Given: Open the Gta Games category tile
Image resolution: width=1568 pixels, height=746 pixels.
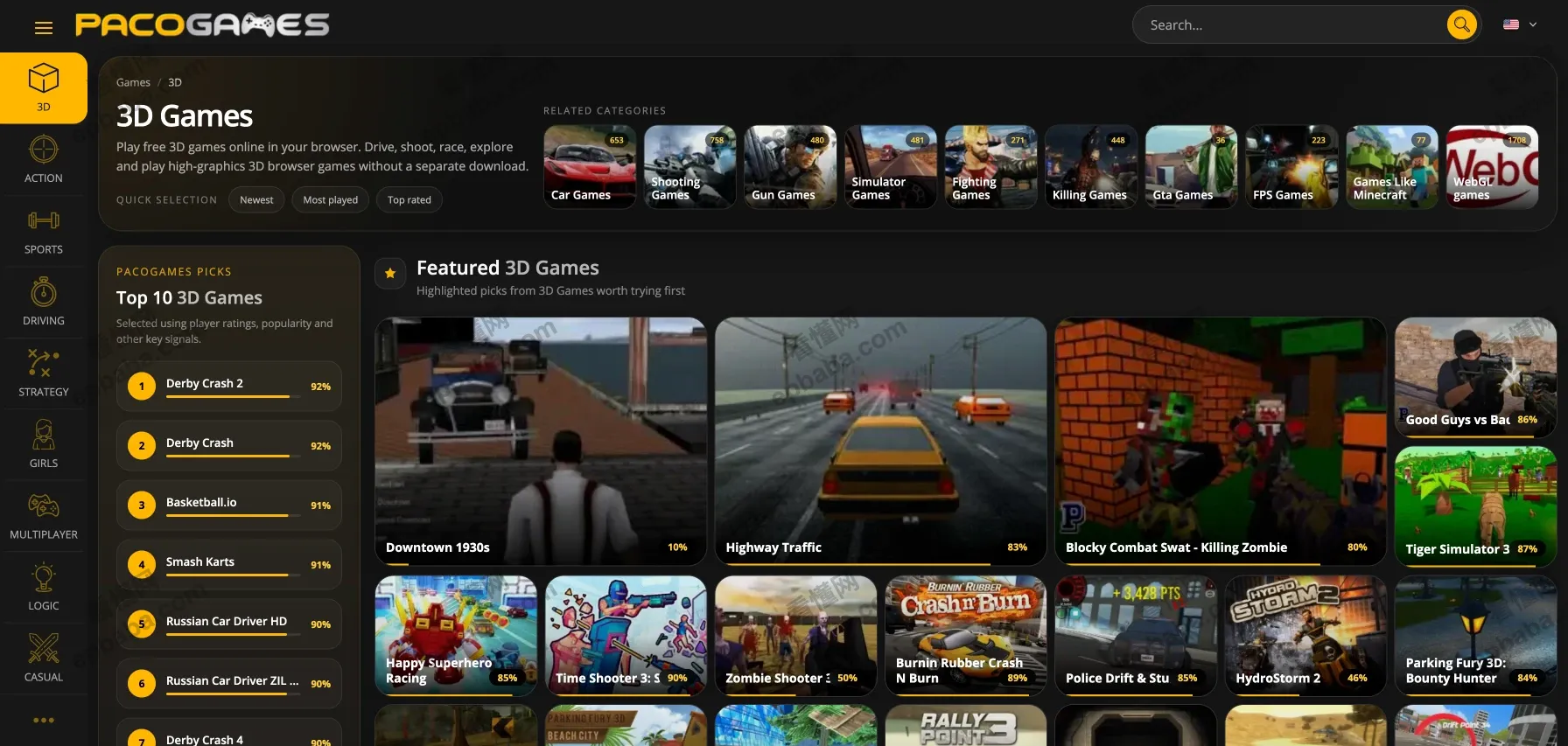Looking at the screenshot, I should (x=1191, y=167).
